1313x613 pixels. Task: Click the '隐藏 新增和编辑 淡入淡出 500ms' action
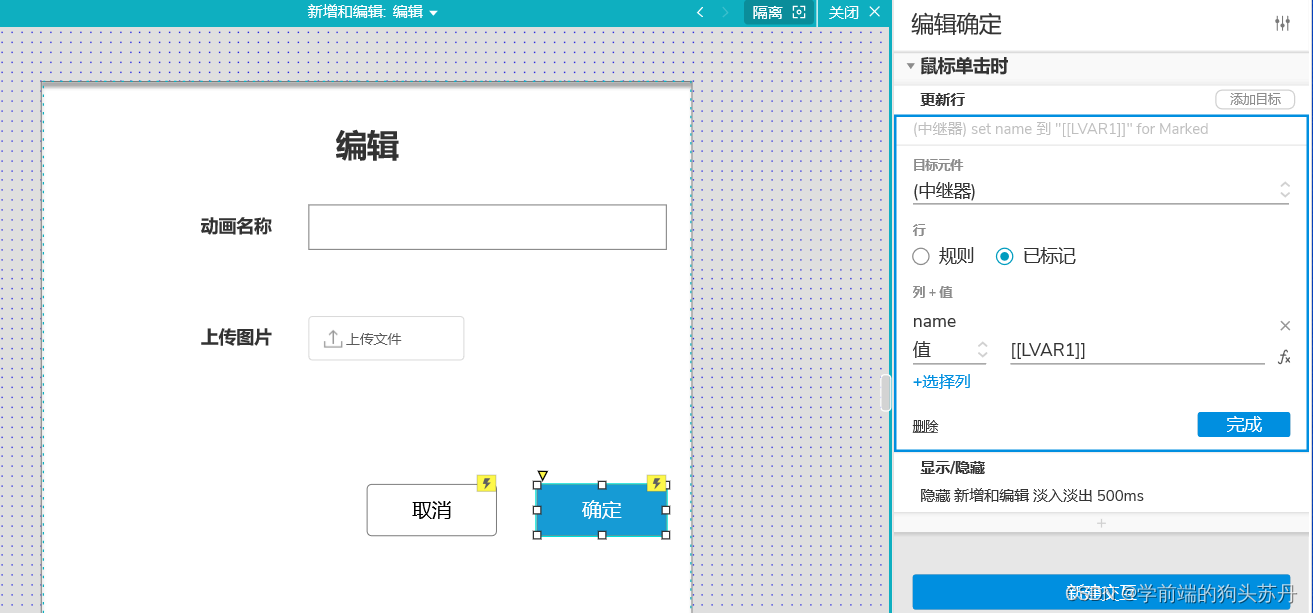click(1032, 496)
